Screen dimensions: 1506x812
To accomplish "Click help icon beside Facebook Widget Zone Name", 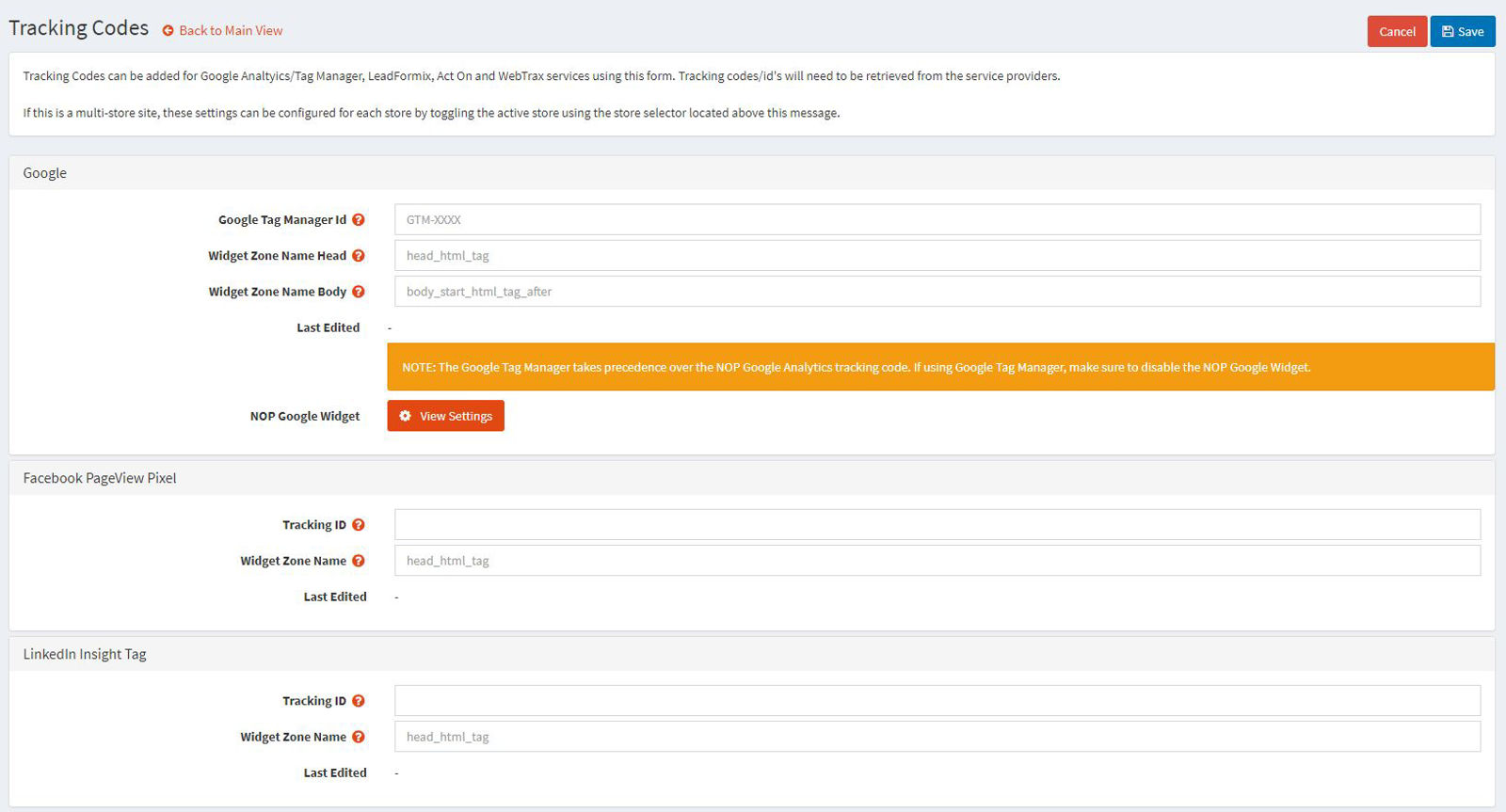I will 359,561.
